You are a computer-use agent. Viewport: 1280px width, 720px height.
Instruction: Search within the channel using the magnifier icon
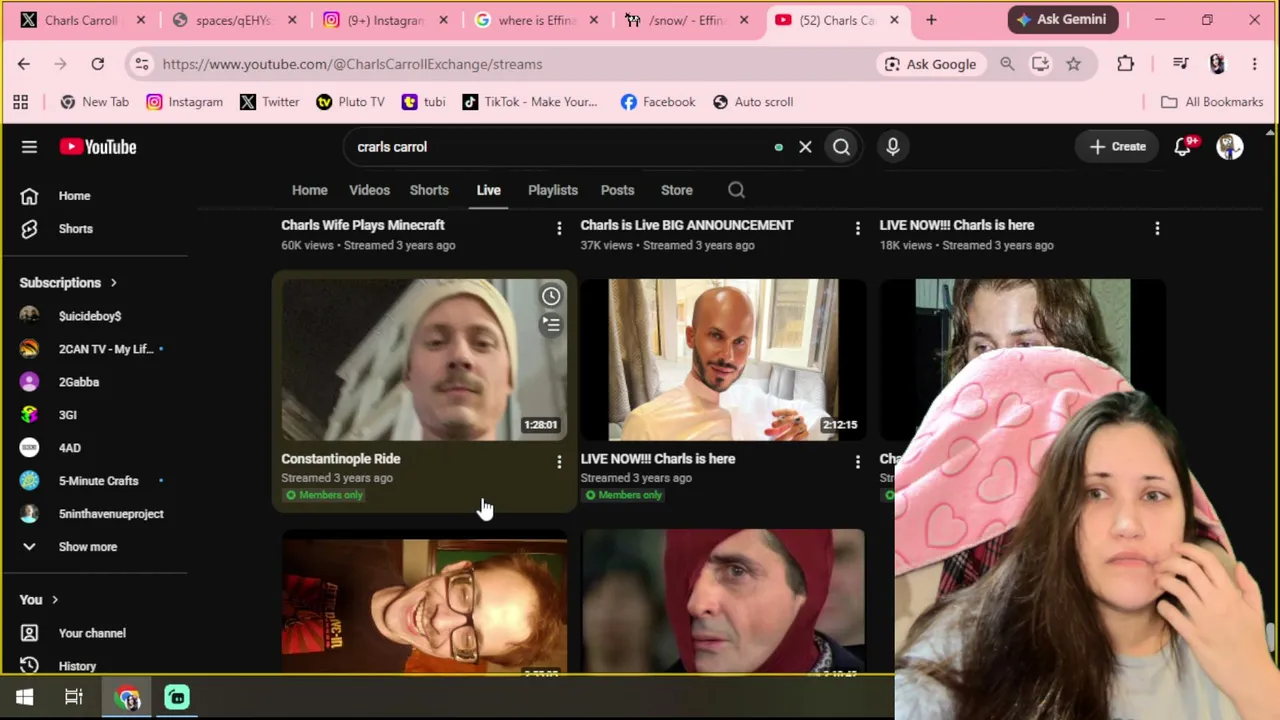coord(736,190)
